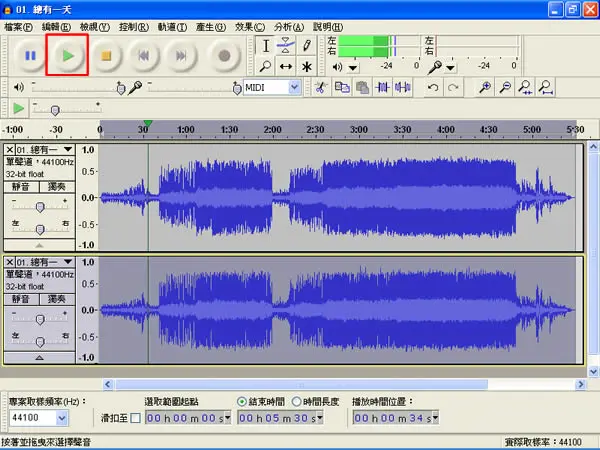
Task: Select the 時間長度 radio button
Action: pyautogui.click(x=297, y=401)
